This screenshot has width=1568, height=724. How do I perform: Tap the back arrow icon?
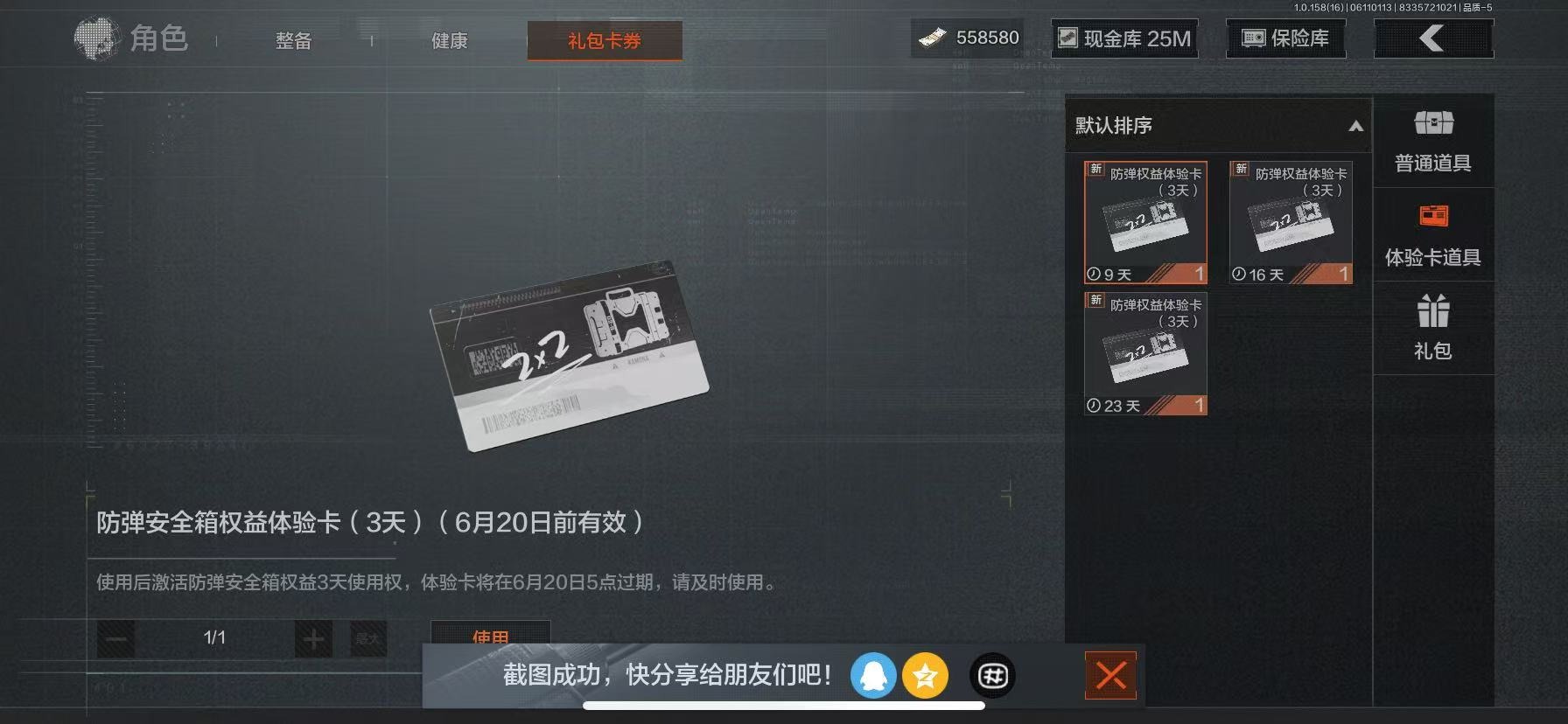pos(1433,38)
